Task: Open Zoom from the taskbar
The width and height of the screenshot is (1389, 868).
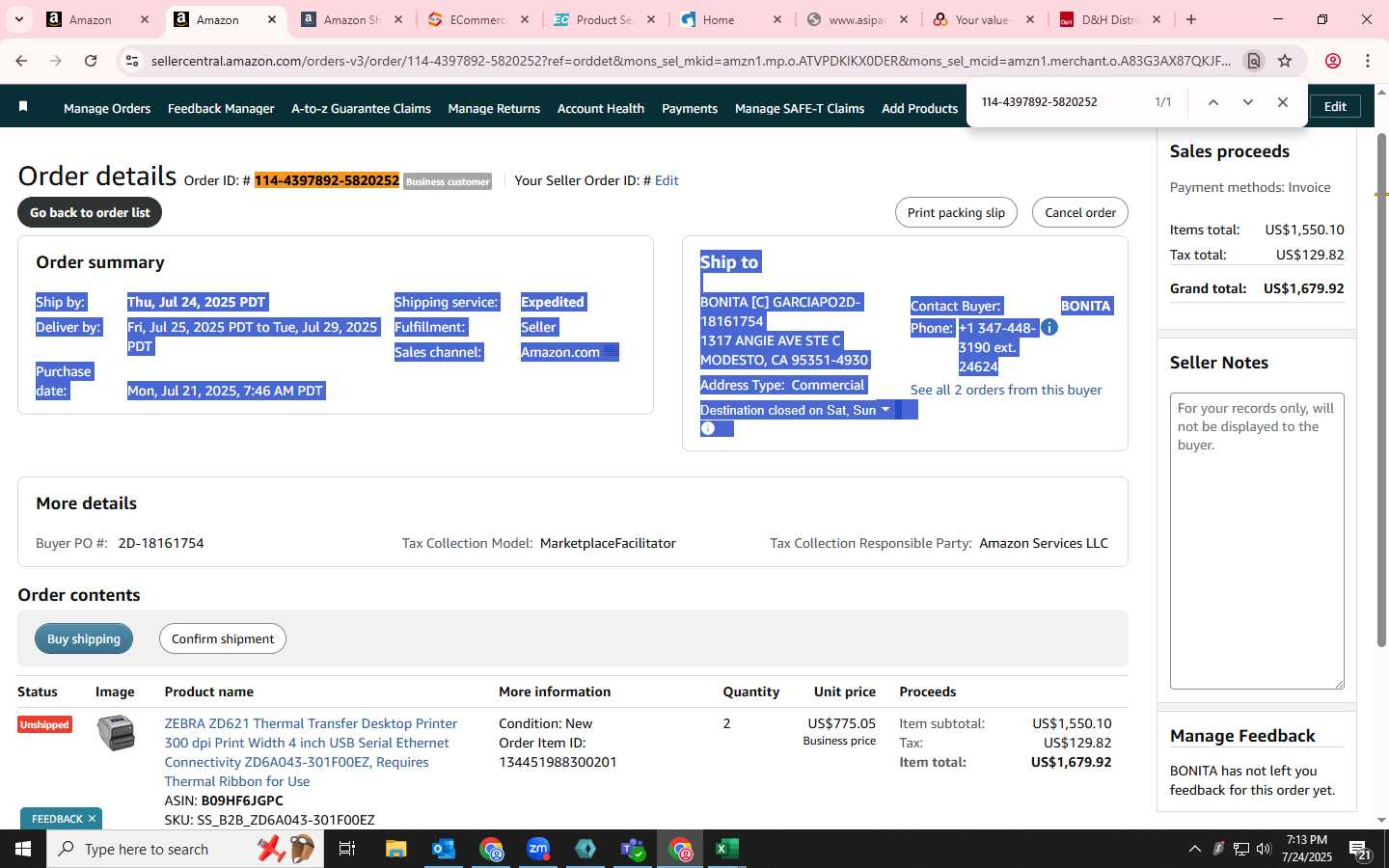Action: click(538, 849)
